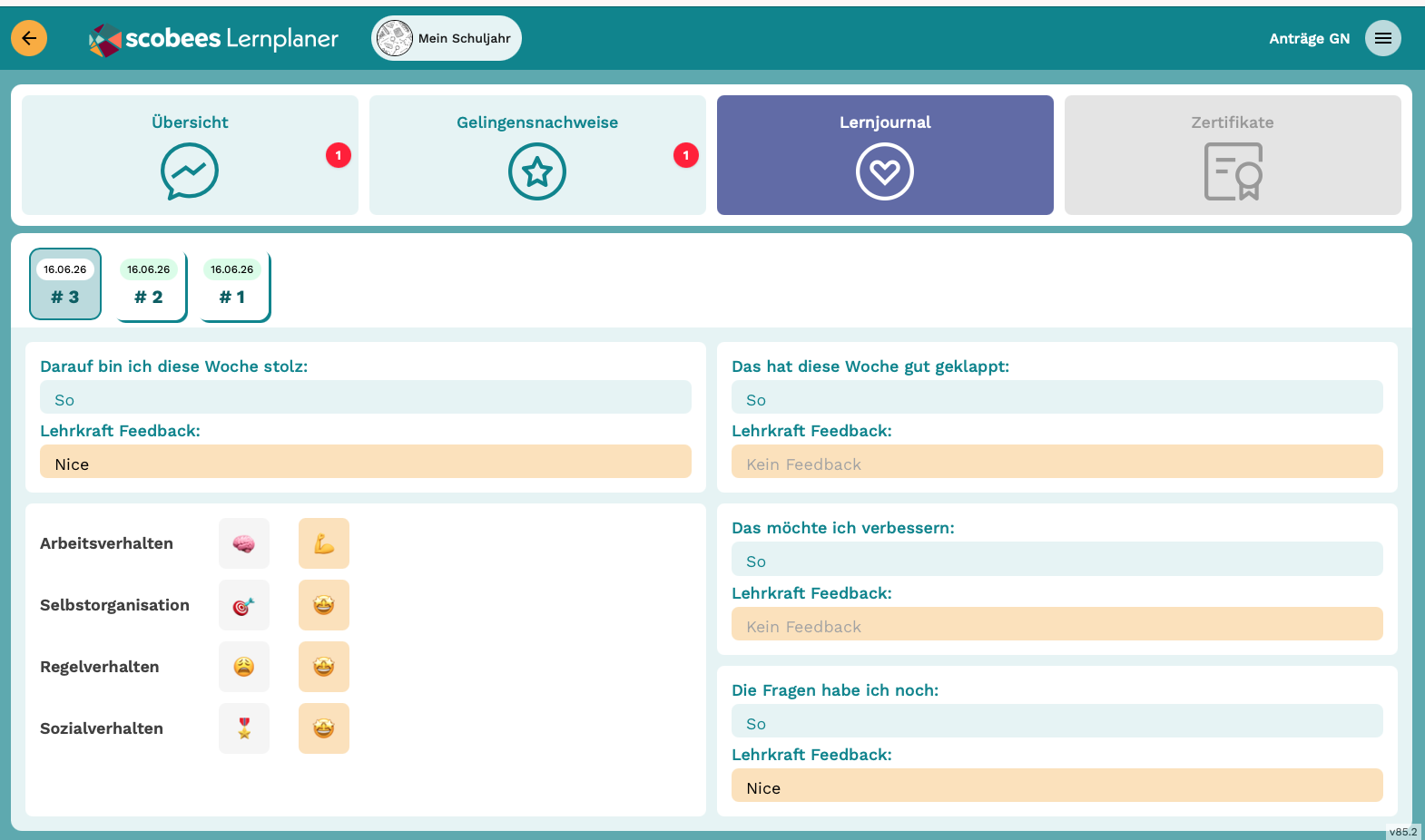The image size is (1425, 840).
Task: Click the star-eyes emoji for Selbstorganisation
Action: [x=324, y=605]
